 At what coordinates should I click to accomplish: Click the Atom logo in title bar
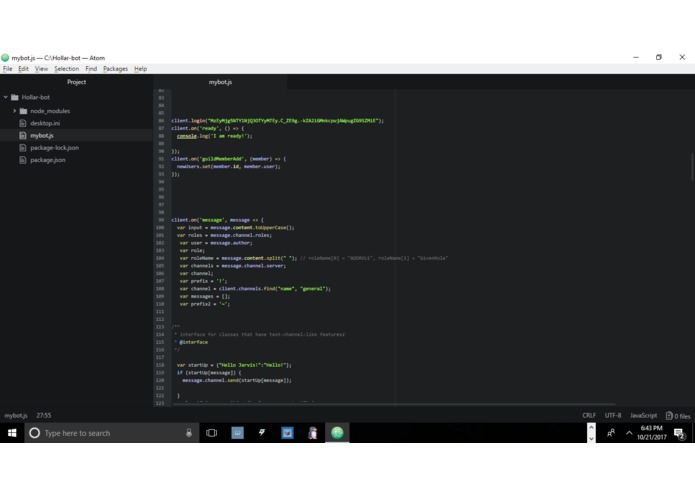(5, 58)
